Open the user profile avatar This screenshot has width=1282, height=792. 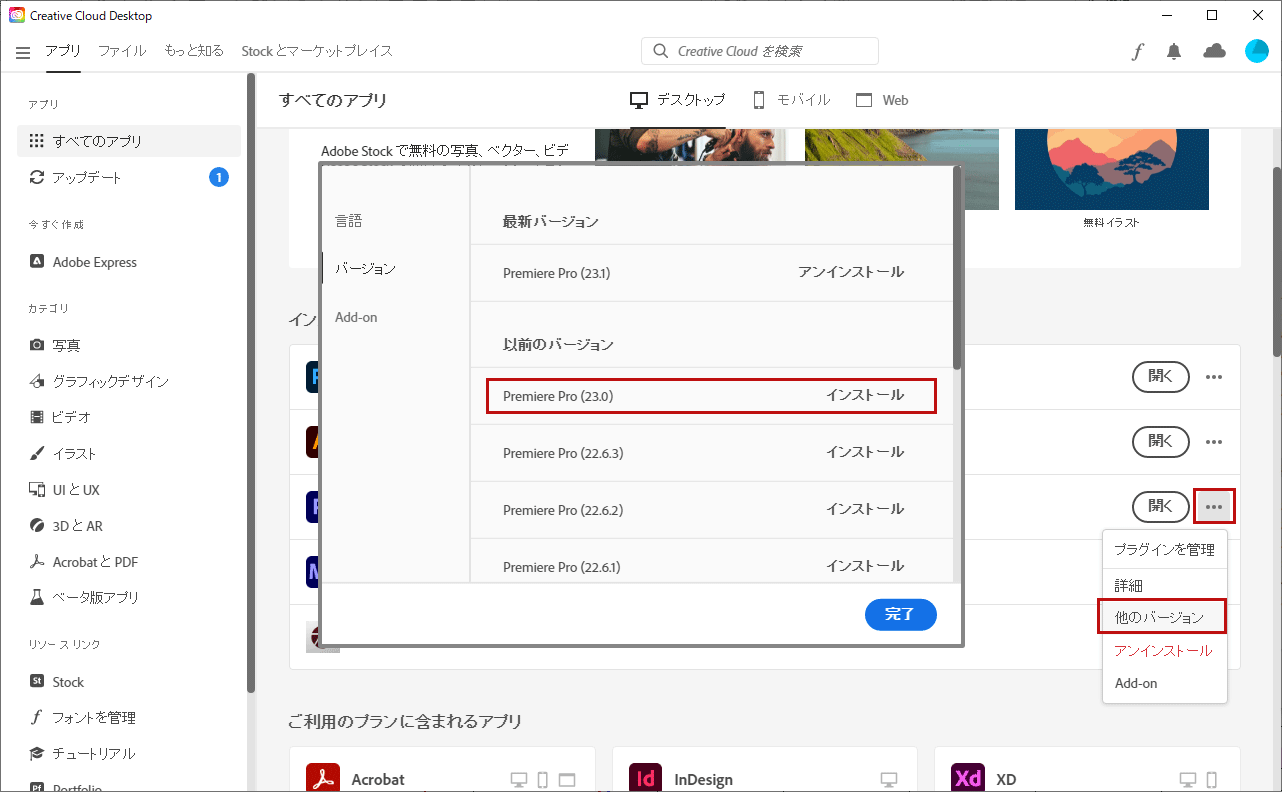[x=1256, y=51]
